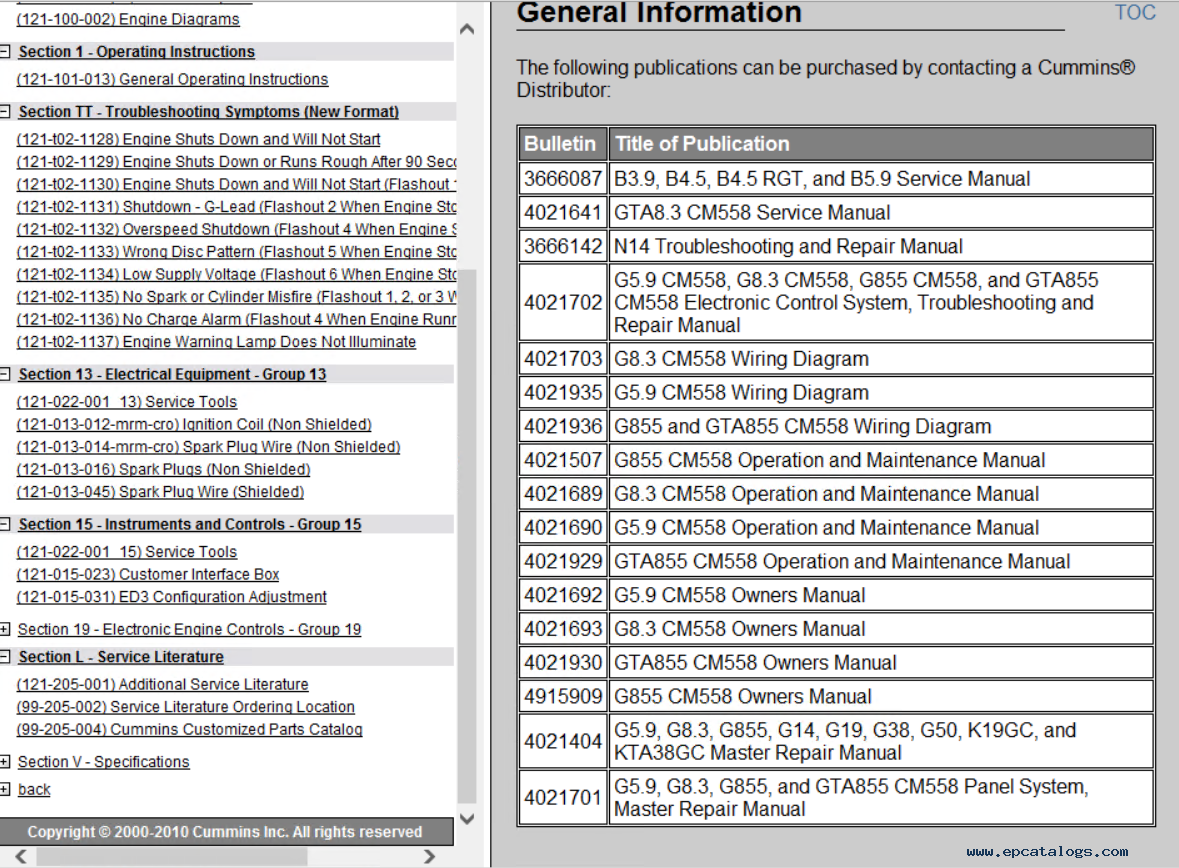Open Engine Shuts Down and Will Not Start (1128)
1179x868 pixels.
pos(199,139)
